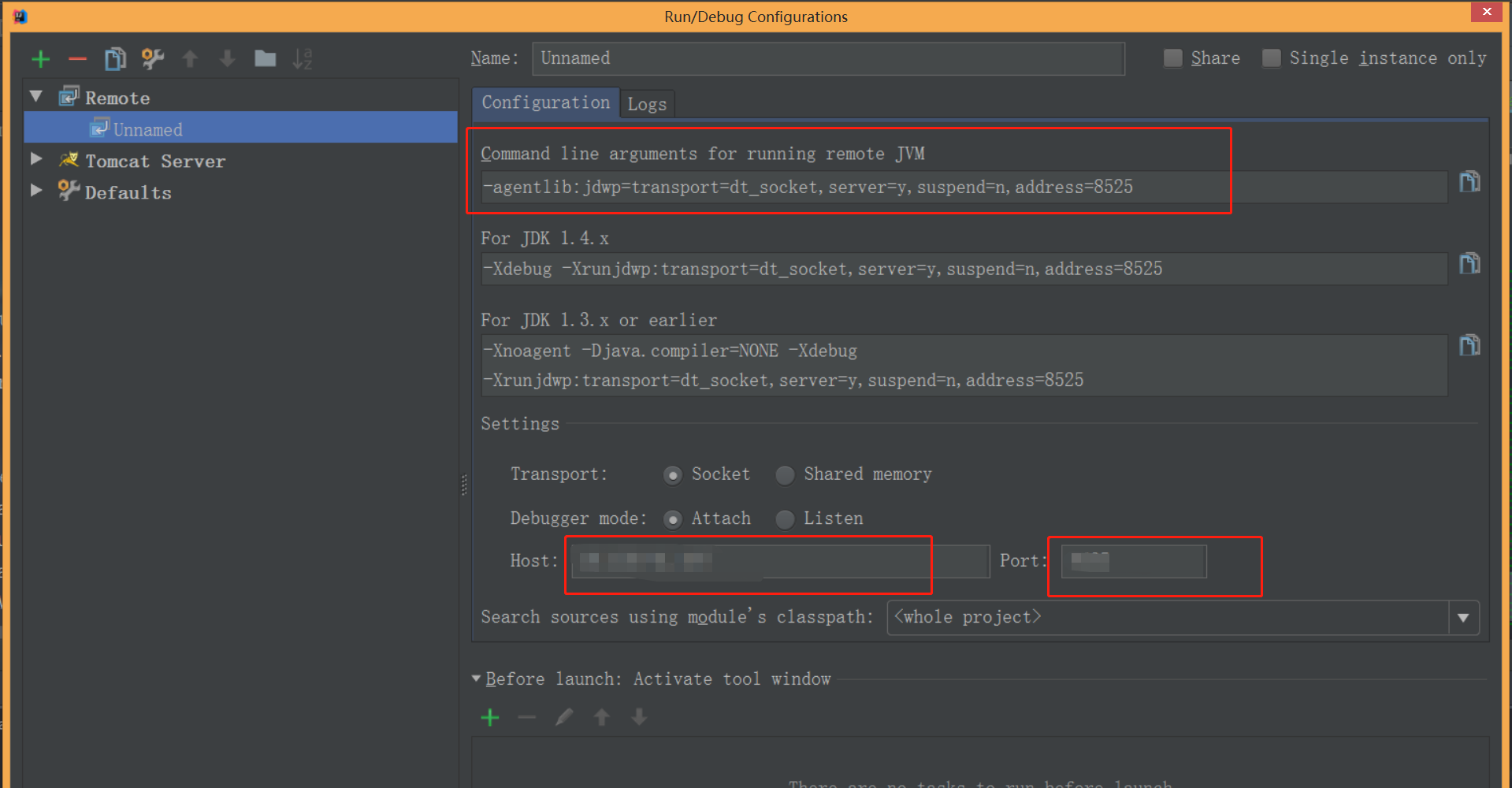Screen dimensions: 1512x788
Task: Click 'For JDK 1.4.x' label
Action: (544, 238)
